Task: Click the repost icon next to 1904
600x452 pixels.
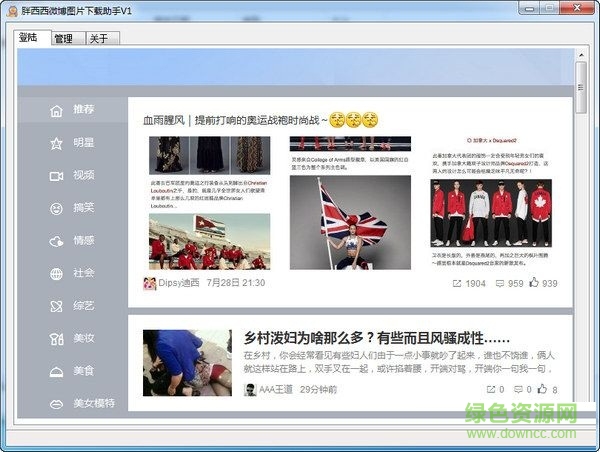Action: click(457, 284)
